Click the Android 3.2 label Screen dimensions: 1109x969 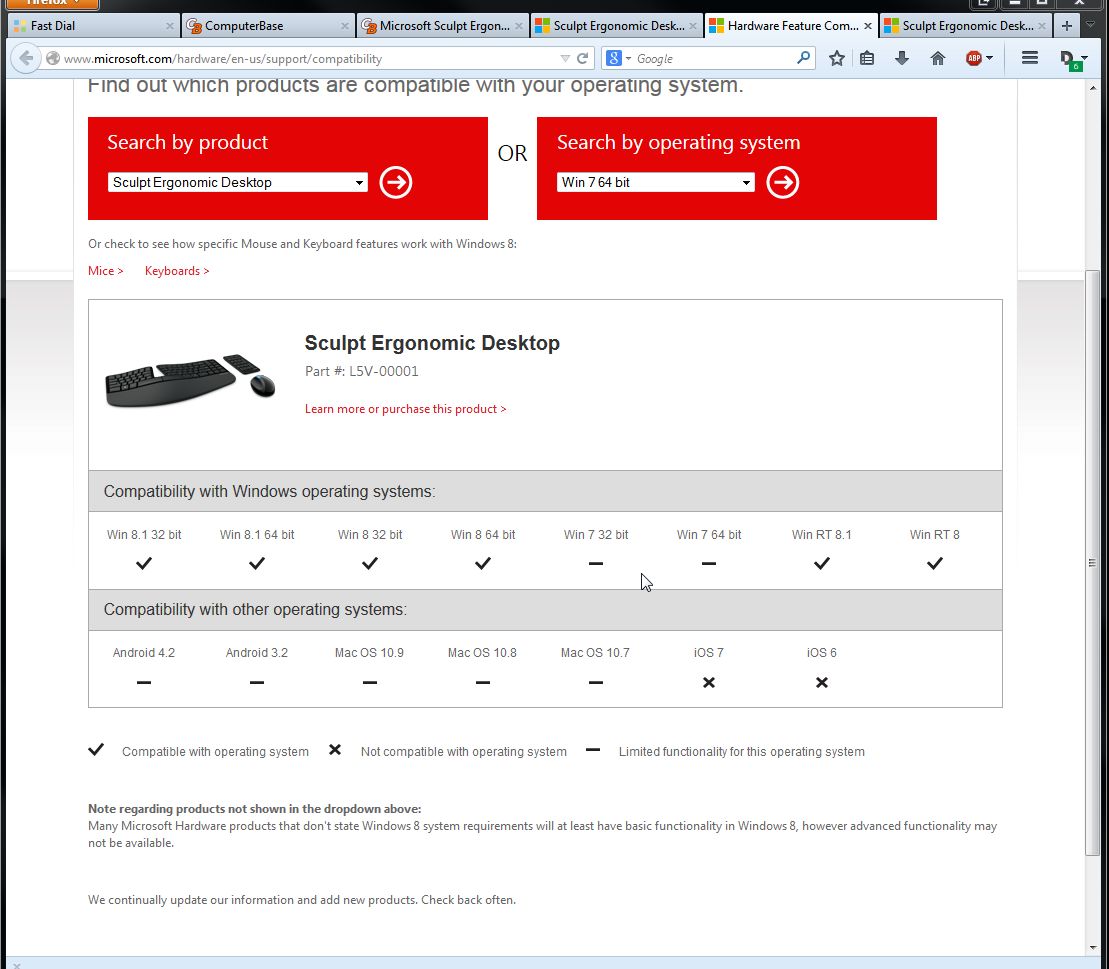(x=257, y=653)
